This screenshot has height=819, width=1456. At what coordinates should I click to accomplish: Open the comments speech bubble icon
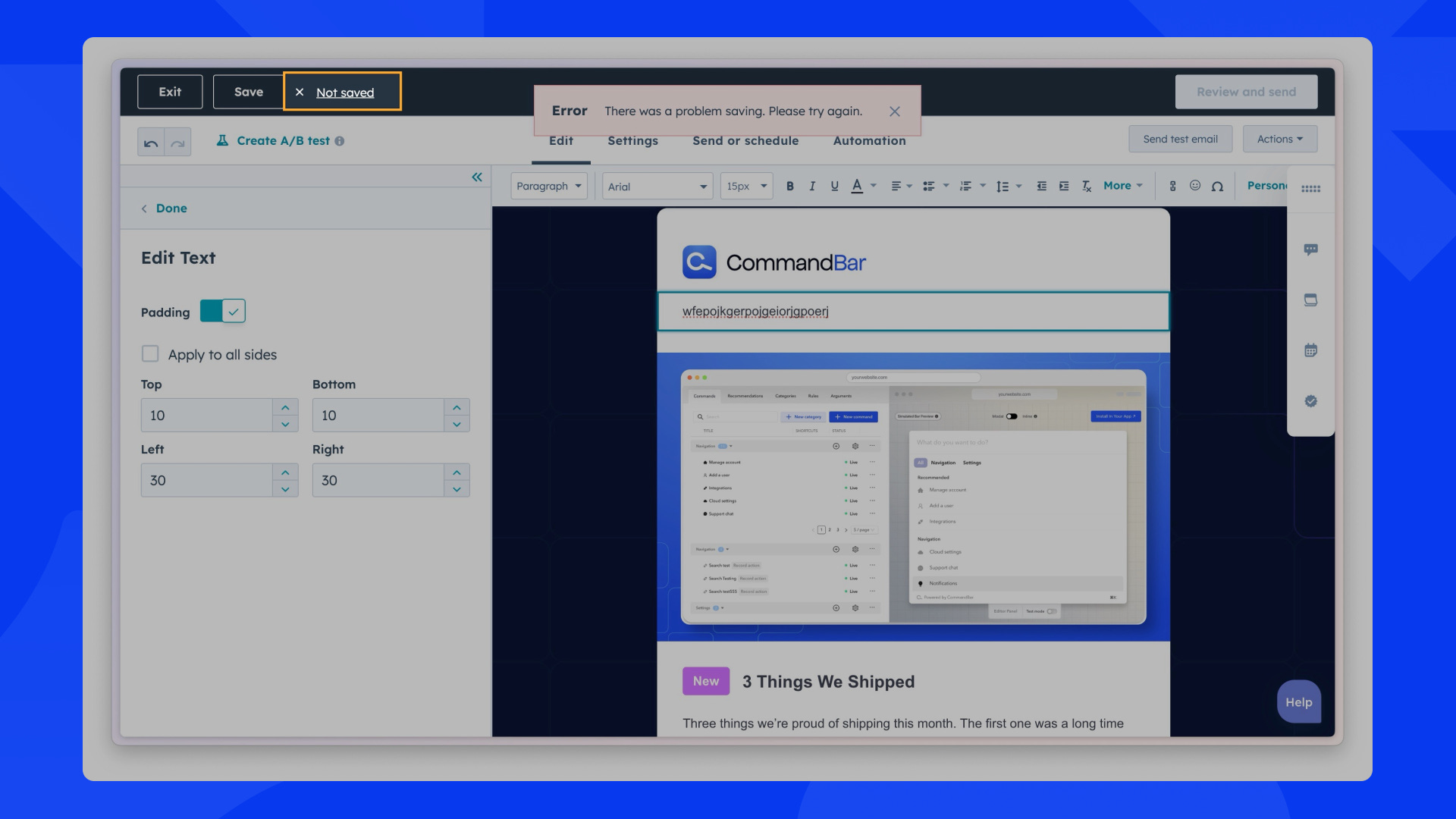(x=1311, y=249)
